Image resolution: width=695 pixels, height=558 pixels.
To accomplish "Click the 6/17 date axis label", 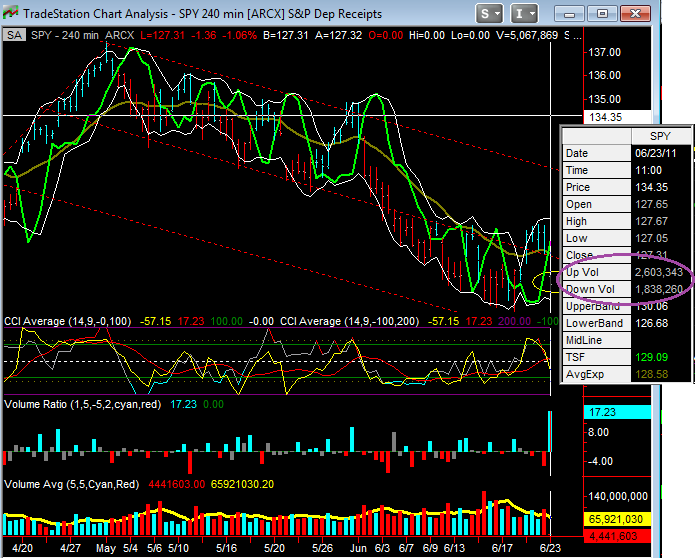I will (x=502, y=548).
